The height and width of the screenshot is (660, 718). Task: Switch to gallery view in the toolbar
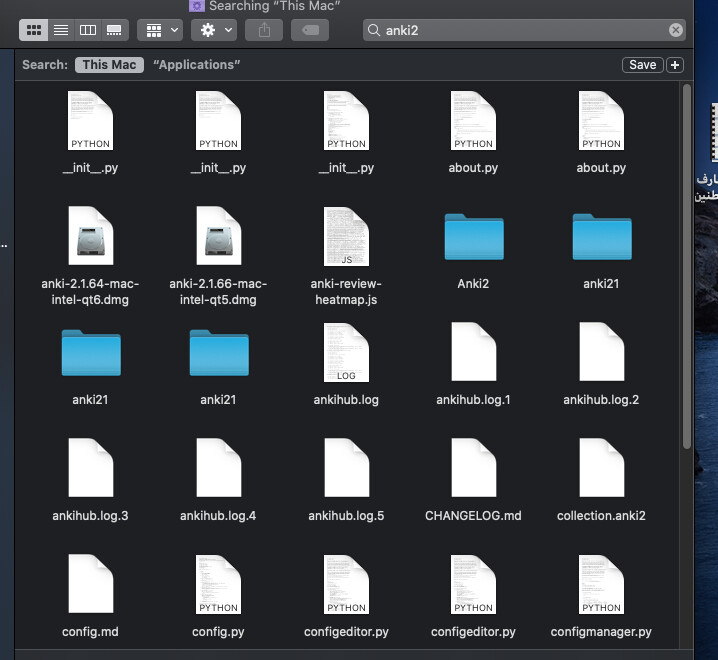click(x=114, y=30)
